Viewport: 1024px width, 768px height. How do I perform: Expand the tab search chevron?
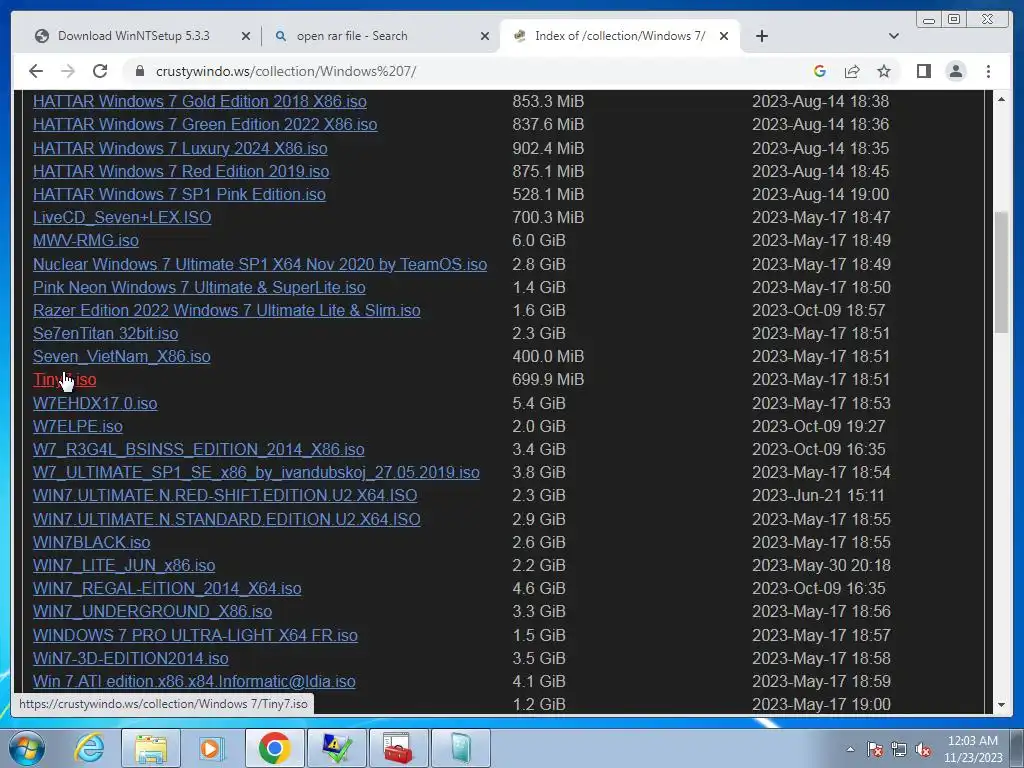pyautogui.click(x=894, y=36)
